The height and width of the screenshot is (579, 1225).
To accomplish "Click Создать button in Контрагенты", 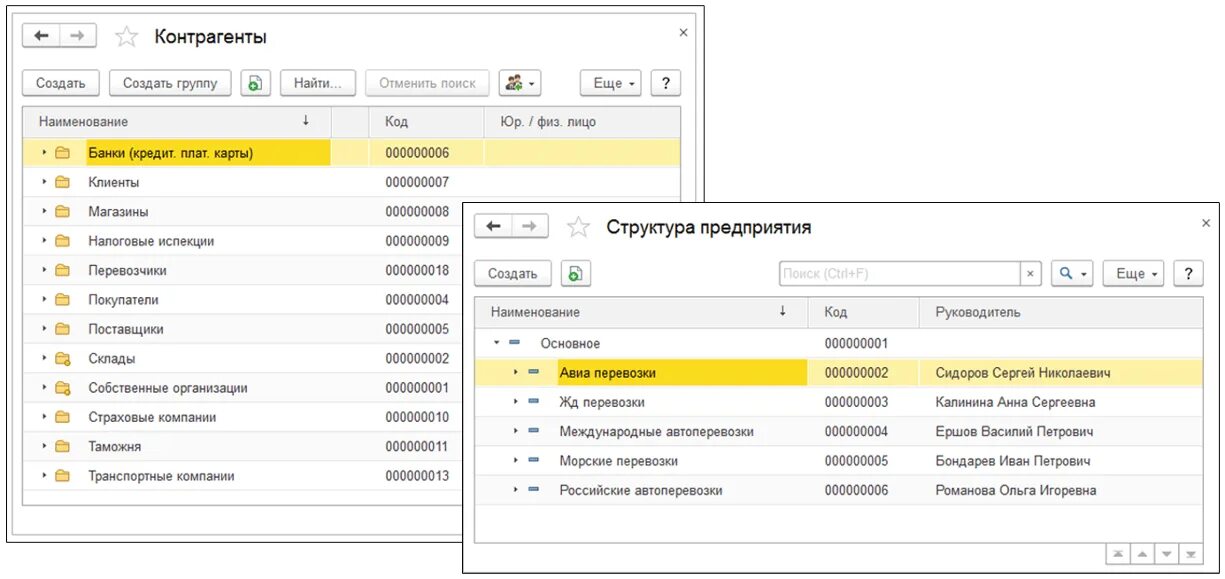I will click(61, 83).
